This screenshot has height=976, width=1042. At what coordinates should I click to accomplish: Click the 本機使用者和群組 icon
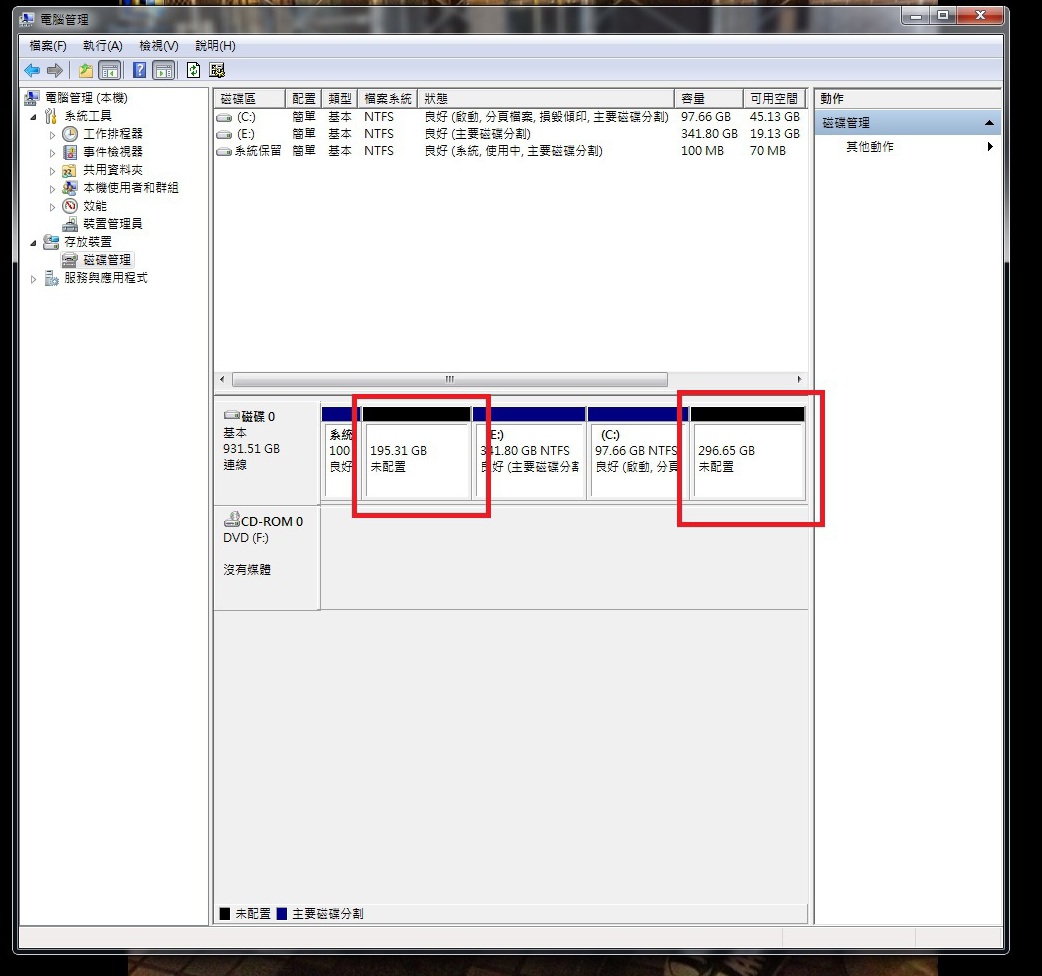[70, 188]
